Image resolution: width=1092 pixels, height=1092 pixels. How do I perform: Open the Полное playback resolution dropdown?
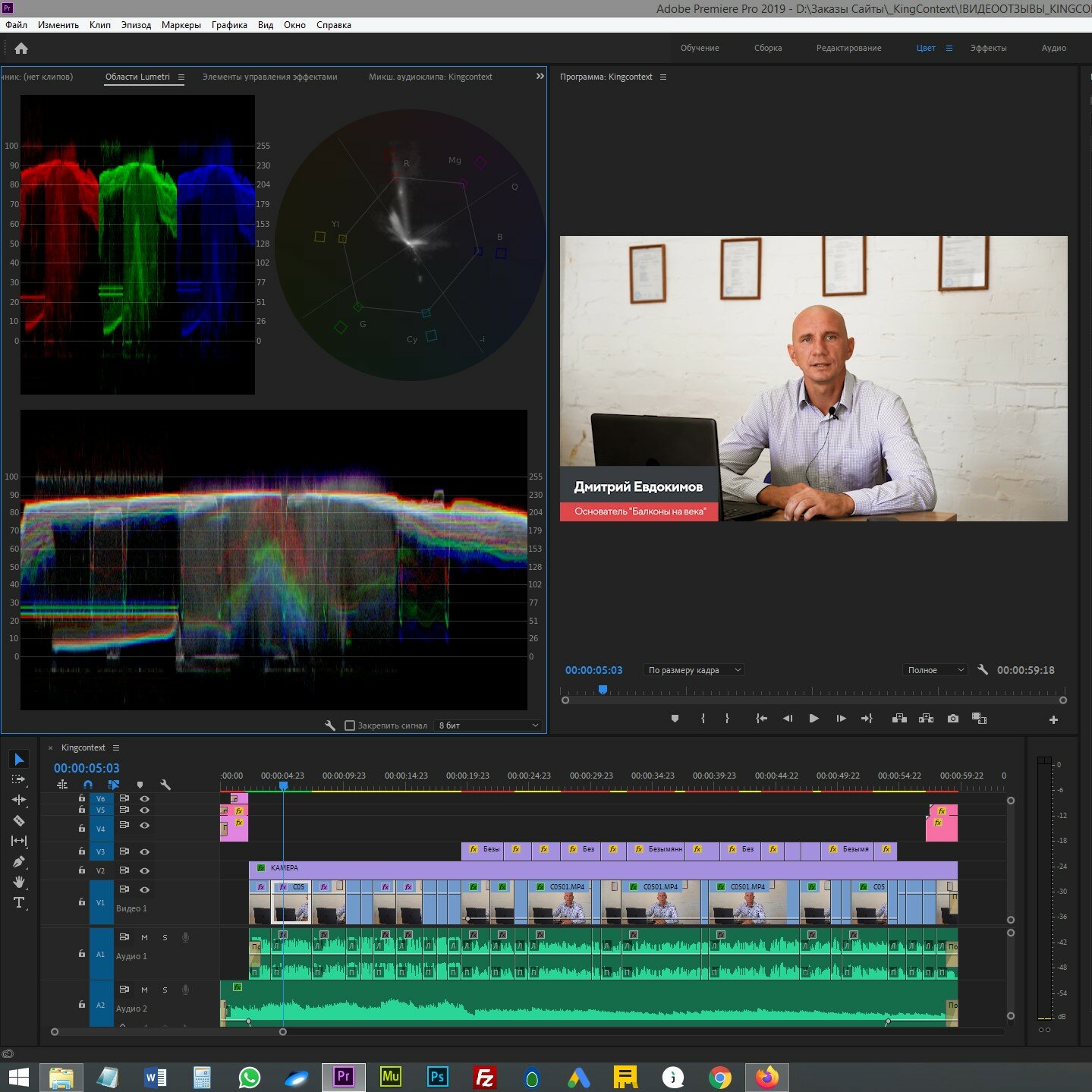[935, 670]
